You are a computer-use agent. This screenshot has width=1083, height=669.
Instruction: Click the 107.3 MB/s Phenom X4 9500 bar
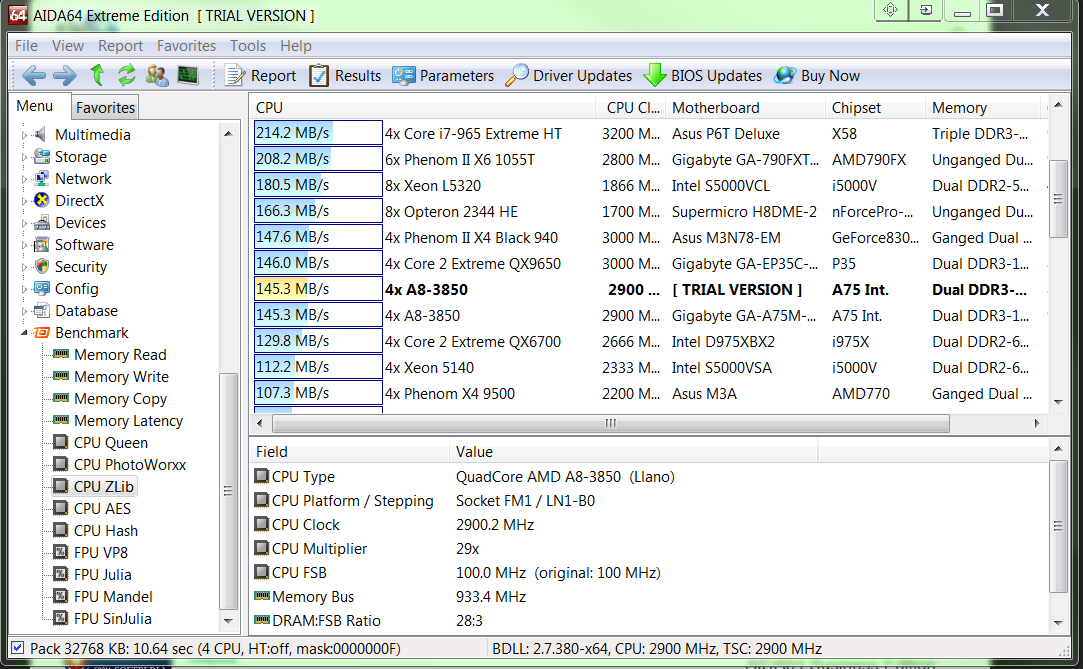pyautogui.click(x=318, y=394)
